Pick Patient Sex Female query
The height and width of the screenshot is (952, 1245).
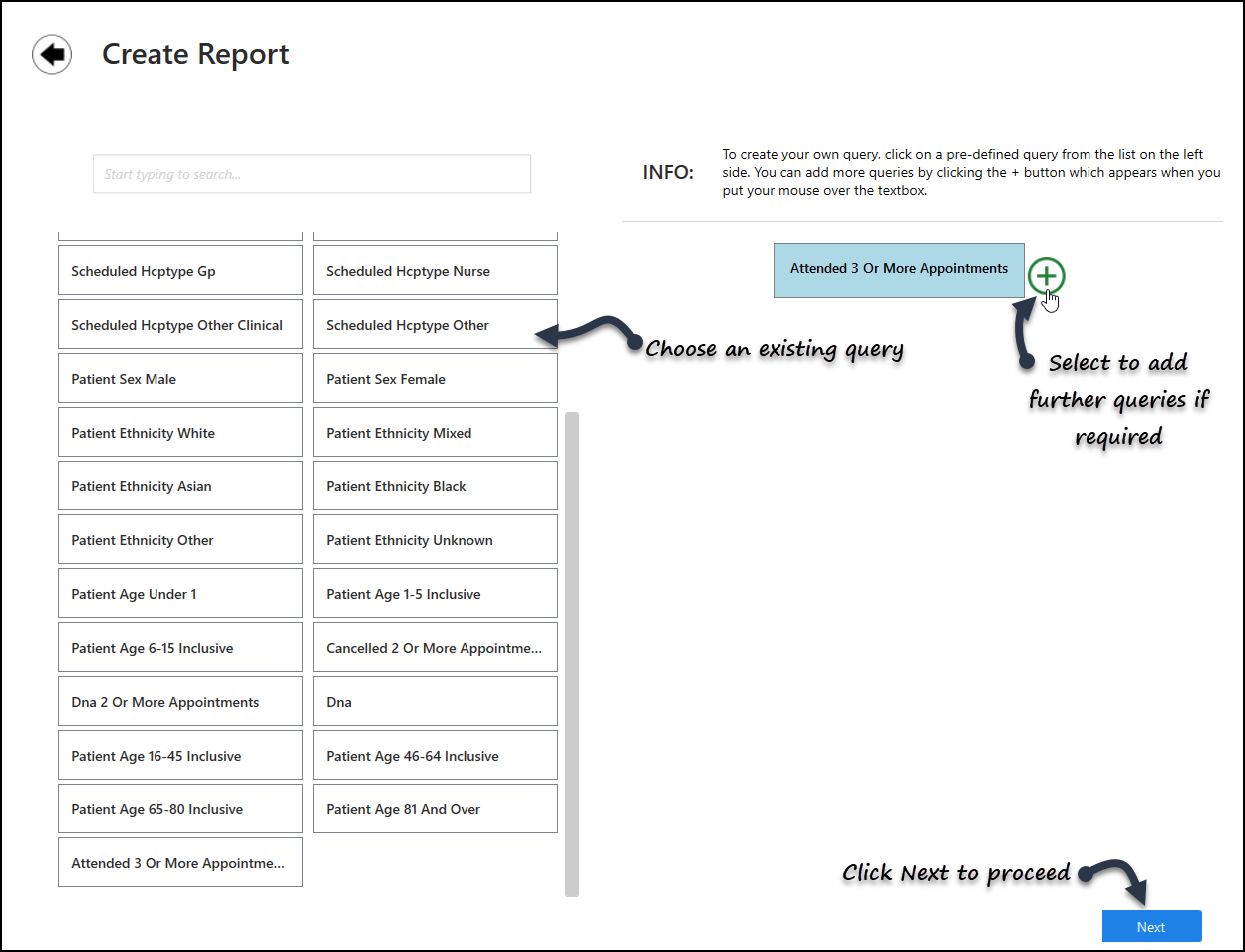(x=435, y=379)
